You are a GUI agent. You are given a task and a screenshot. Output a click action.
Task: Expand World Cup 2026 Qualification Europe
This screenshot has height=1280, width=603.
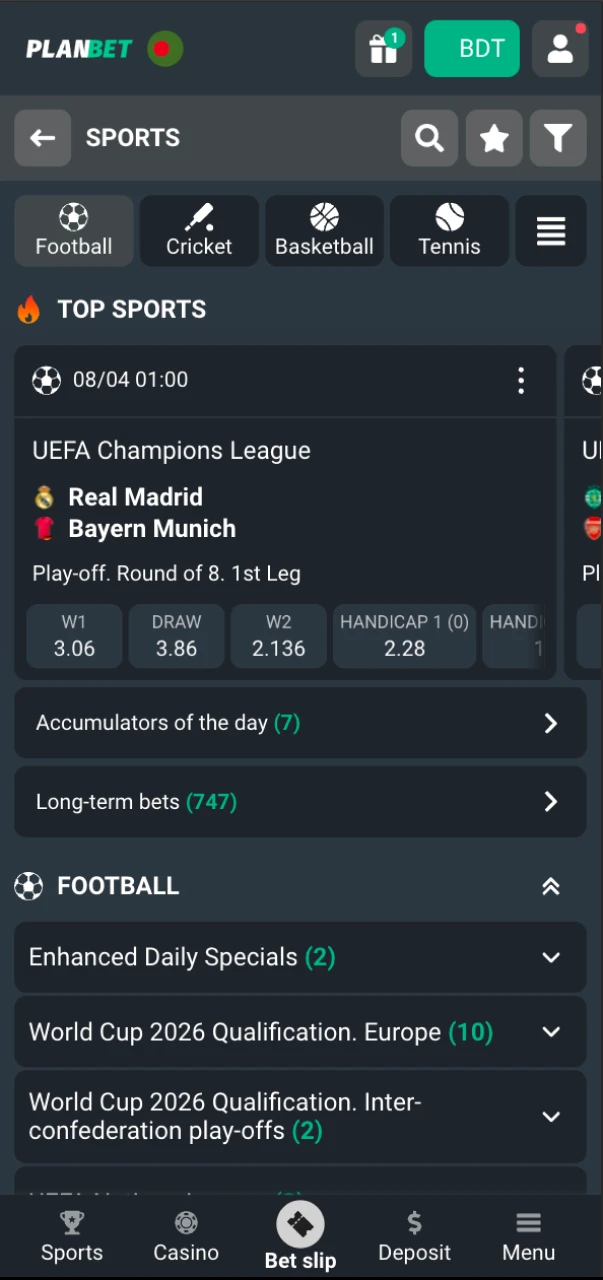point(300,1031)
